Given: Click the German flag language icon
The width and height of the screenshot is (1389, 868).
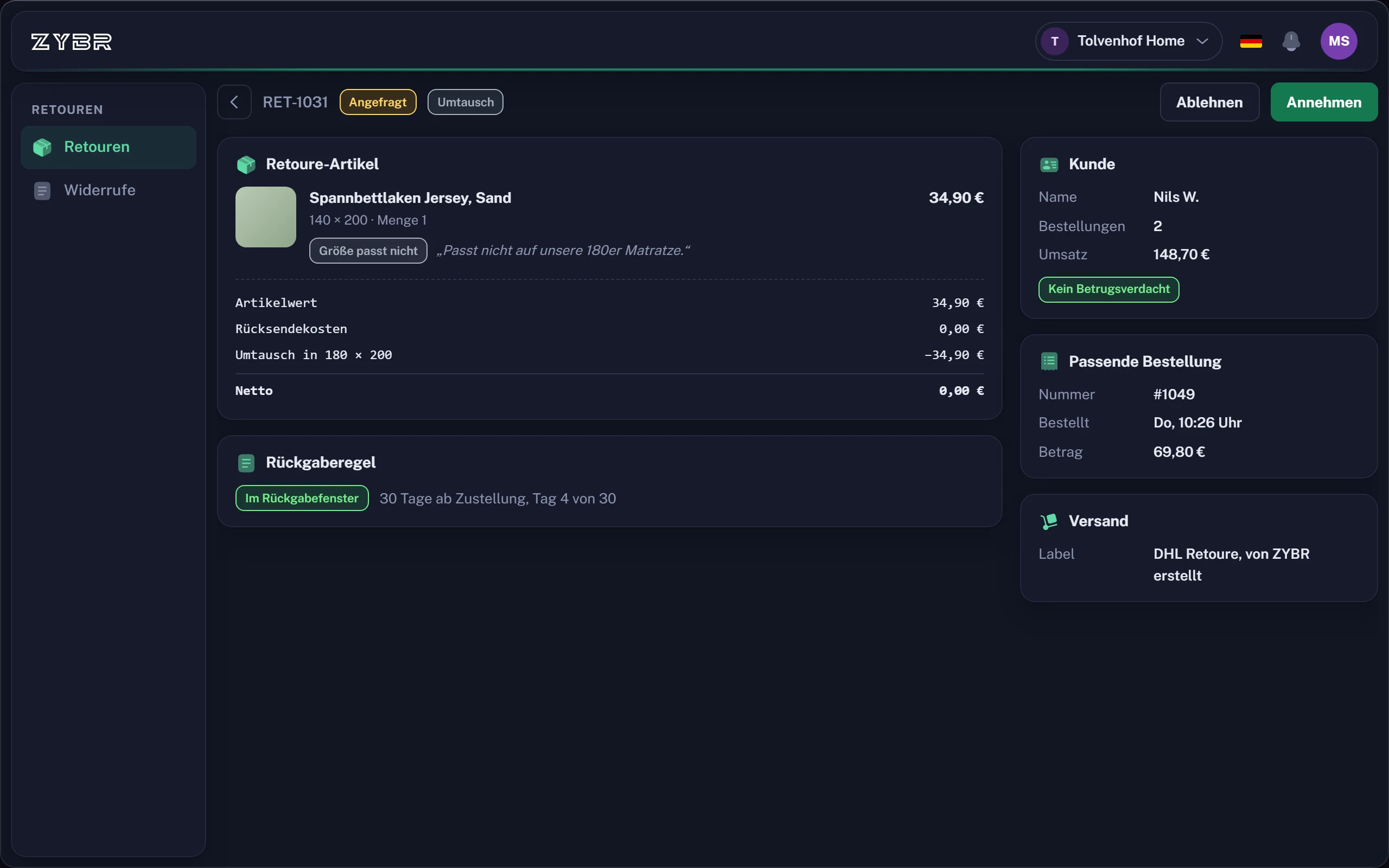Looking at the screenshot, I should coord(1251,41).
